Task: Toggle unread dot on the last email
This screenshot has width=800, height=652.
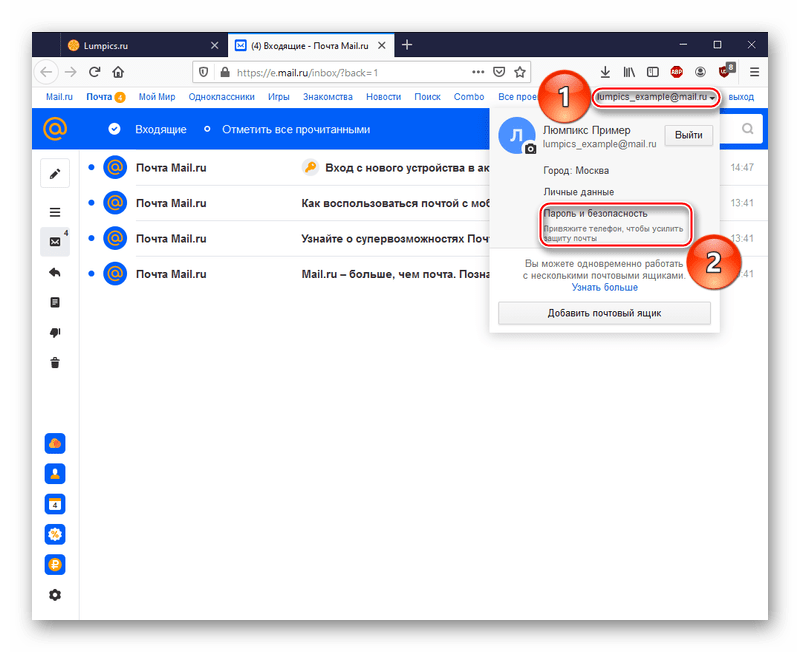Action: coord(91,272)
